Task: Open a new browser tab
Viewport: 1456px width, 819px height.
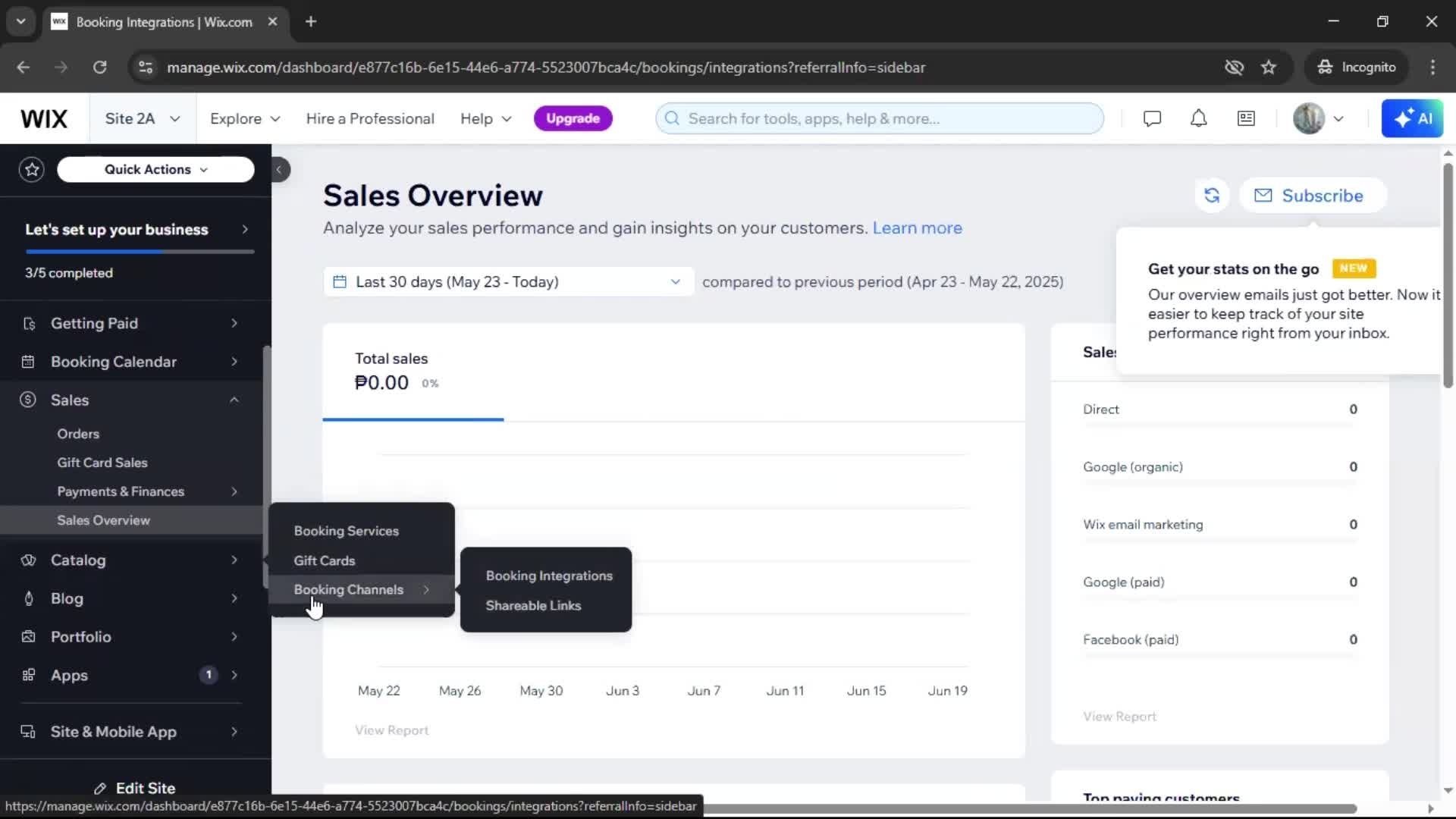Action: 311,21
